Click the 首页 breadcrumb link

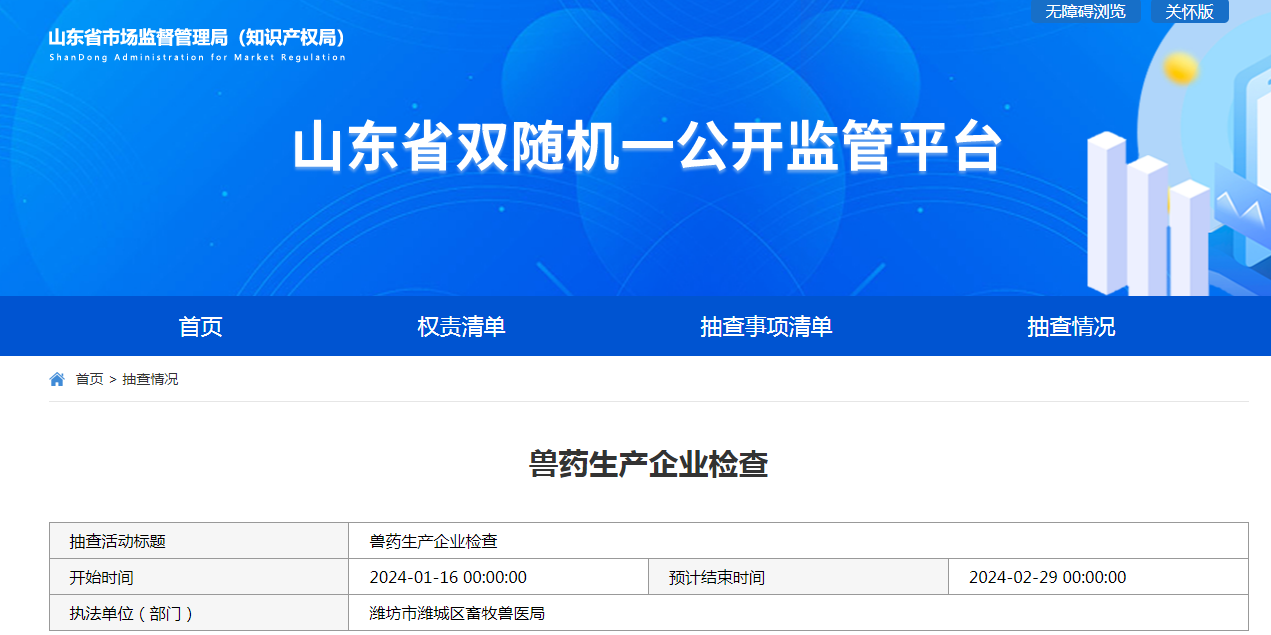click(x=89, y=379)
